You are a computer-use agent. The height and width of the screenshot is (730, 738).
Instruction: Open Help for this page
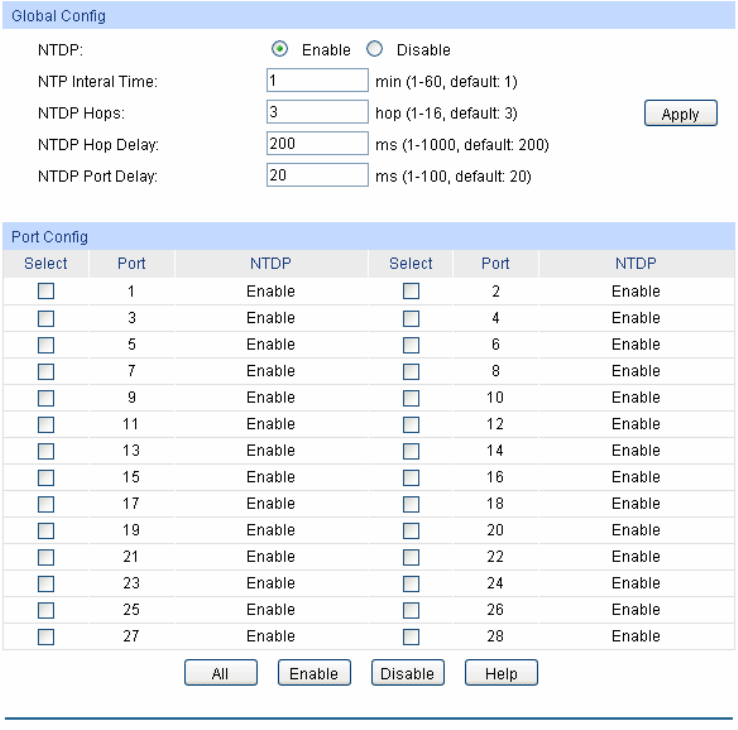pos(501,673)
